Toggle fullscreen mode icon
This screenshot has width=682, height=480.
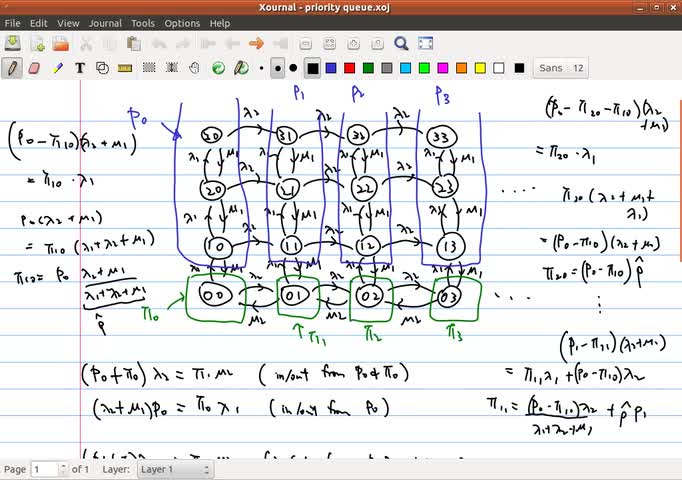[425, 43]
